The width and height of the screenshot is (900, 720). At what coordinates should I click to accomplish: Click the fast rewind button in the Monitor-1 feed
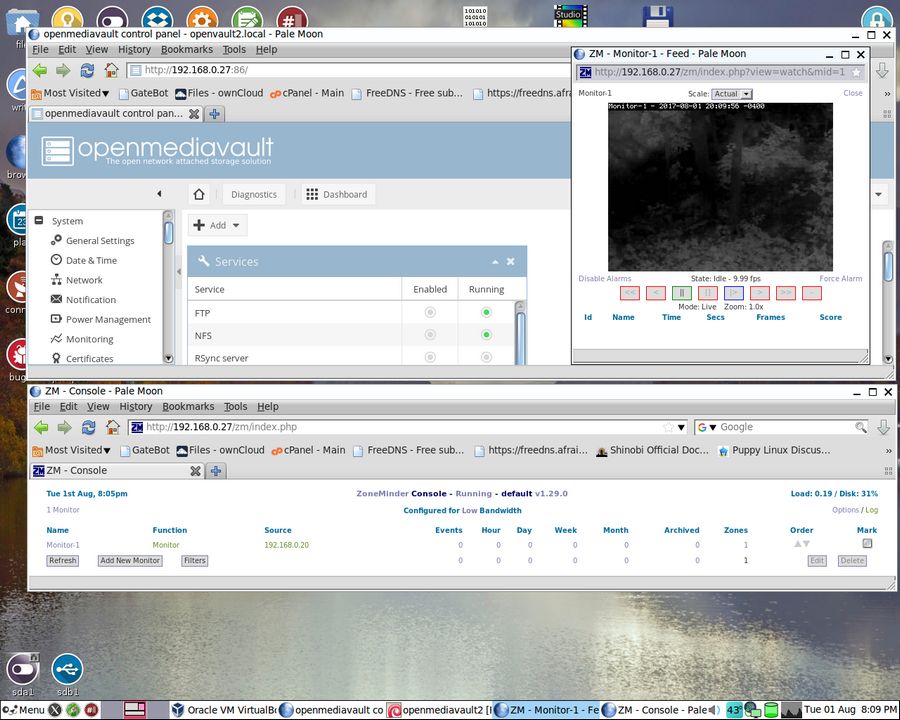[x=630, y=293]
